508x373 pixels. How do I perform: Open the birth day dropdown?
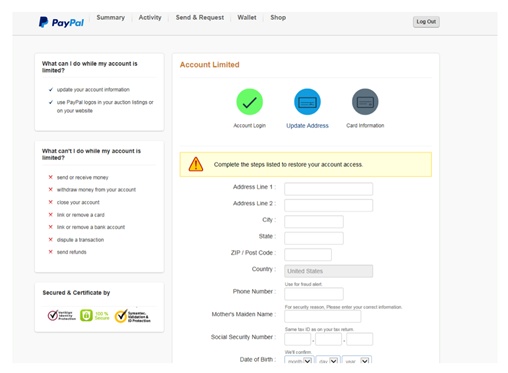tap(328, 360)
